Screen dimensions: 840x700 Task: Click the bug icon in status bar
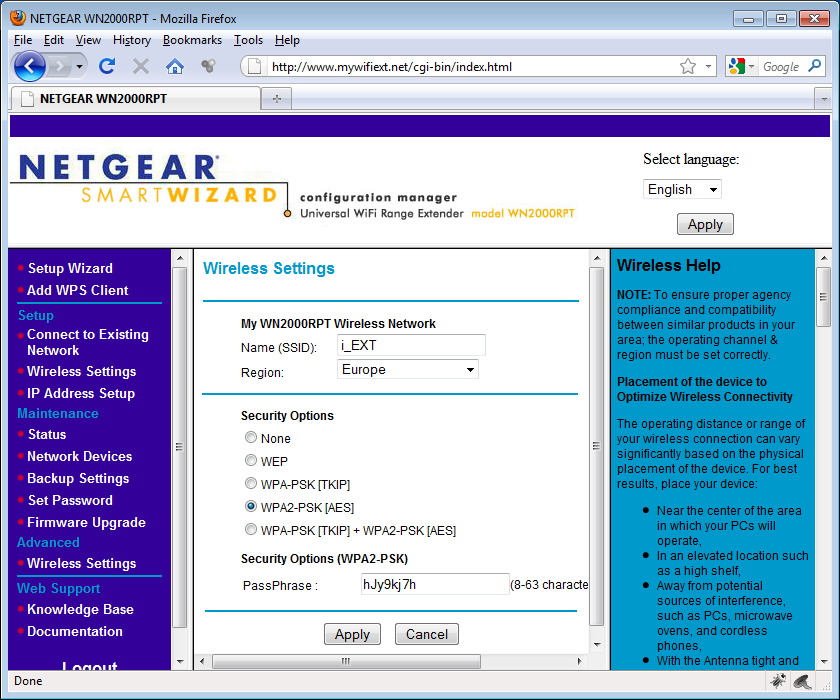778,681
